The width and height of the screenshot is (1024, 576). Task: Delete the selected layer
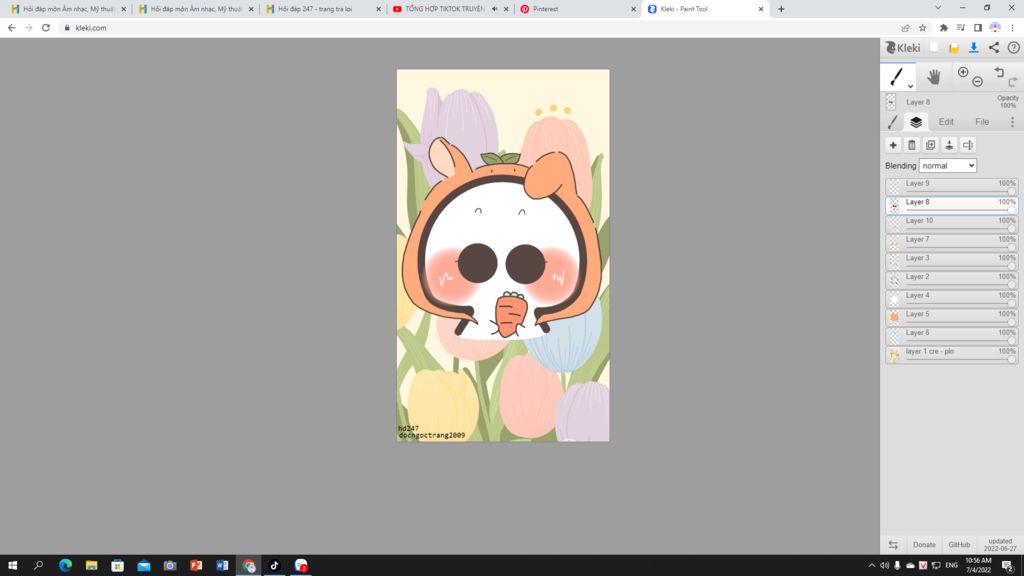(912, 145)
